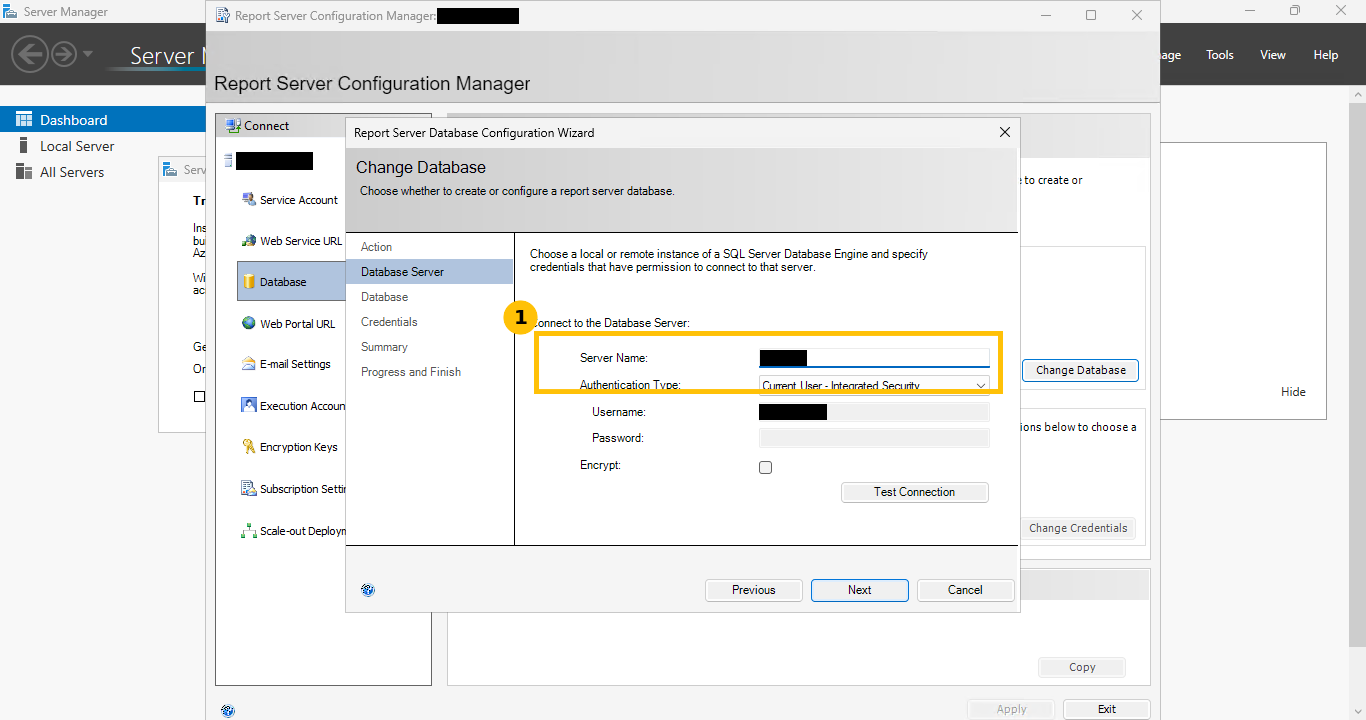
Task: Click Next in the wizard
Action: click(860, 590)
